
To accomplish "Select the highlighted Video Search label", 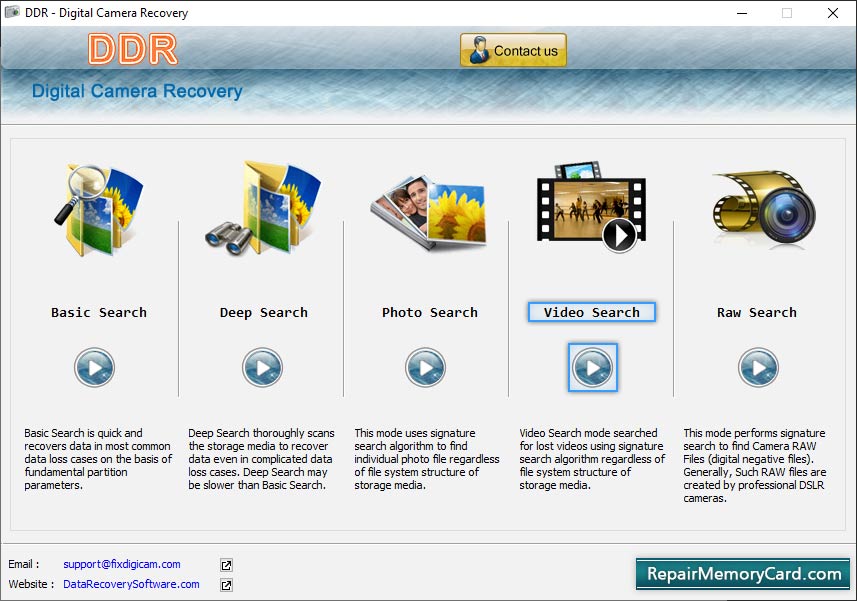I will pyautogui.click(x=591, y=312).
